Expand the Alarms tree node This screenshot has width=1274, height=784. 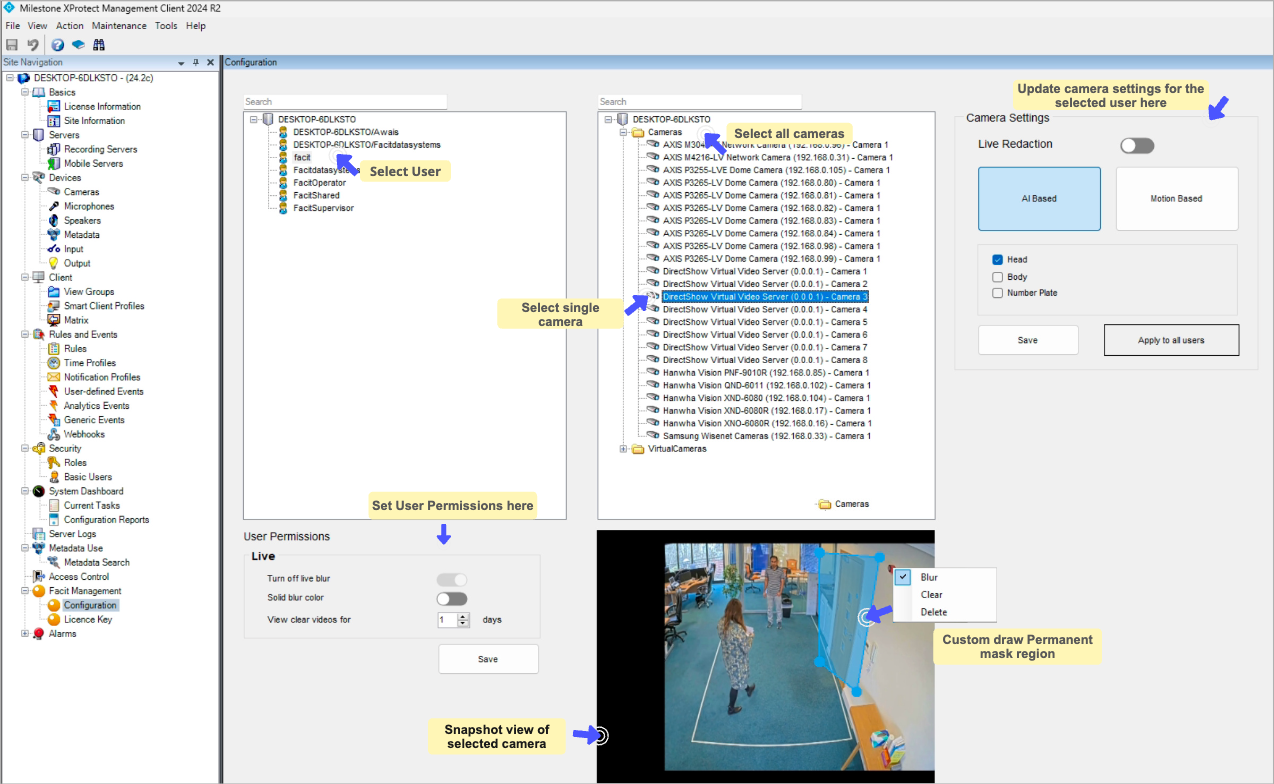click(x=25, y=633)
